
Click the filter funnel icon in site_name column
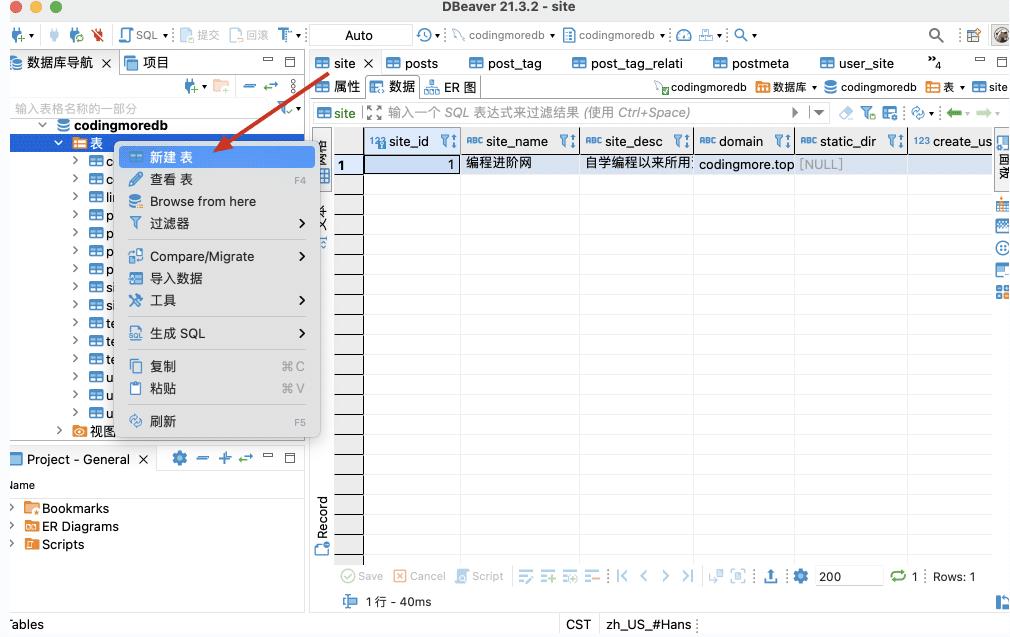pyautogui.click(x=566, y=141)
